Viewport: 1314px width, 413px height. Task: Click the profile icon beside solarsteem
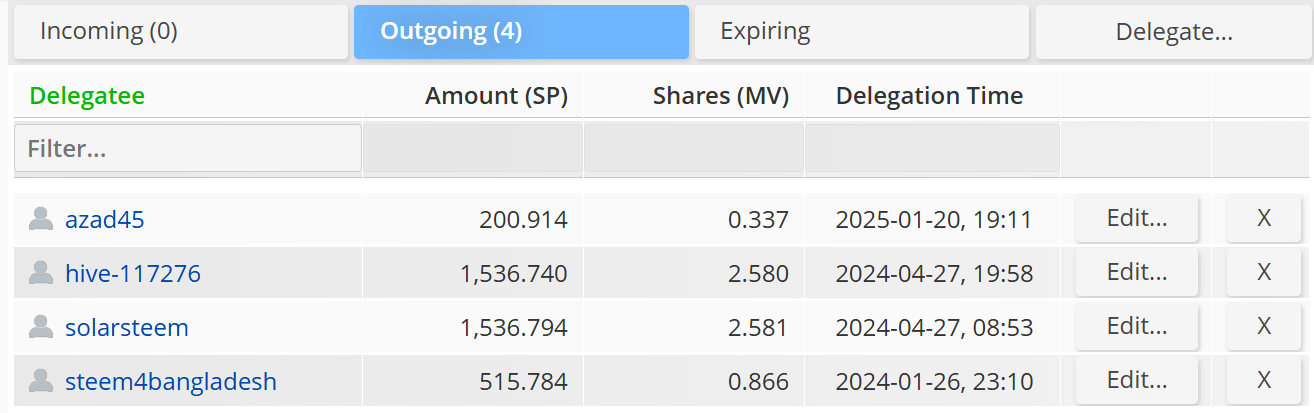41,327
